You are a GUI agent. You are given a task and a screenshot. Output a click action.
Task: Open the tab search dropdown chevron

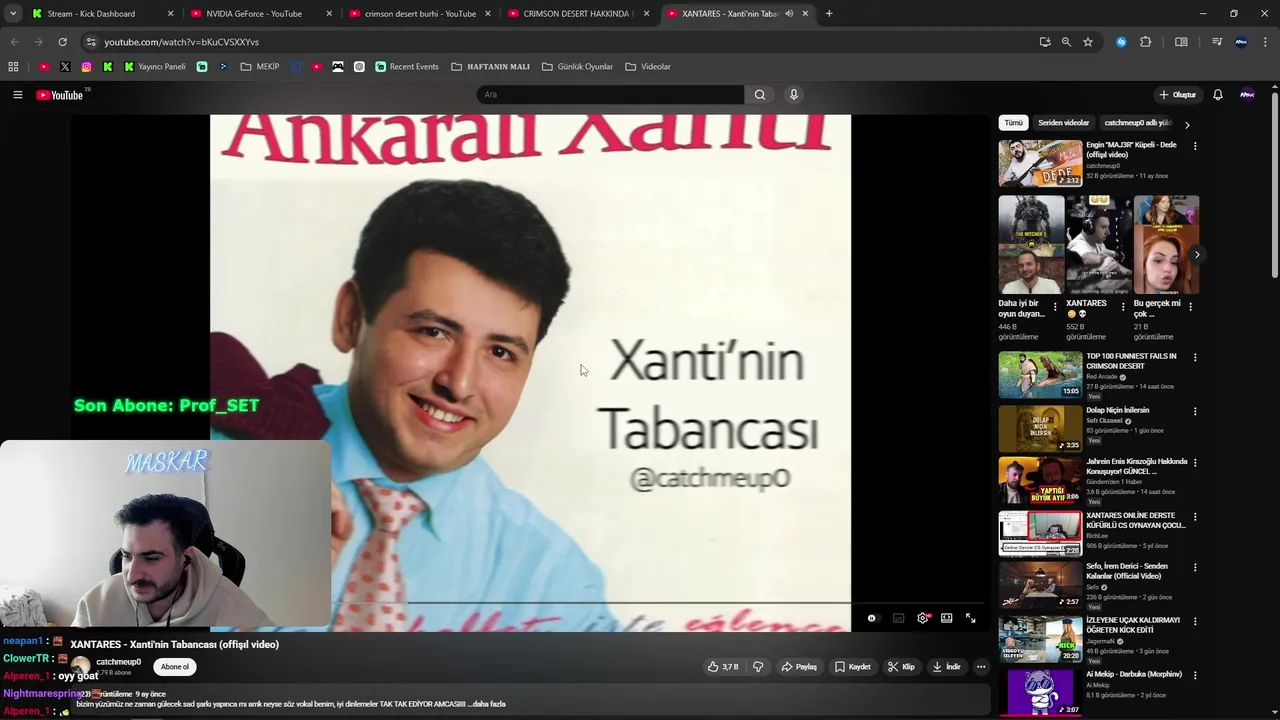[x=13, y=14]
